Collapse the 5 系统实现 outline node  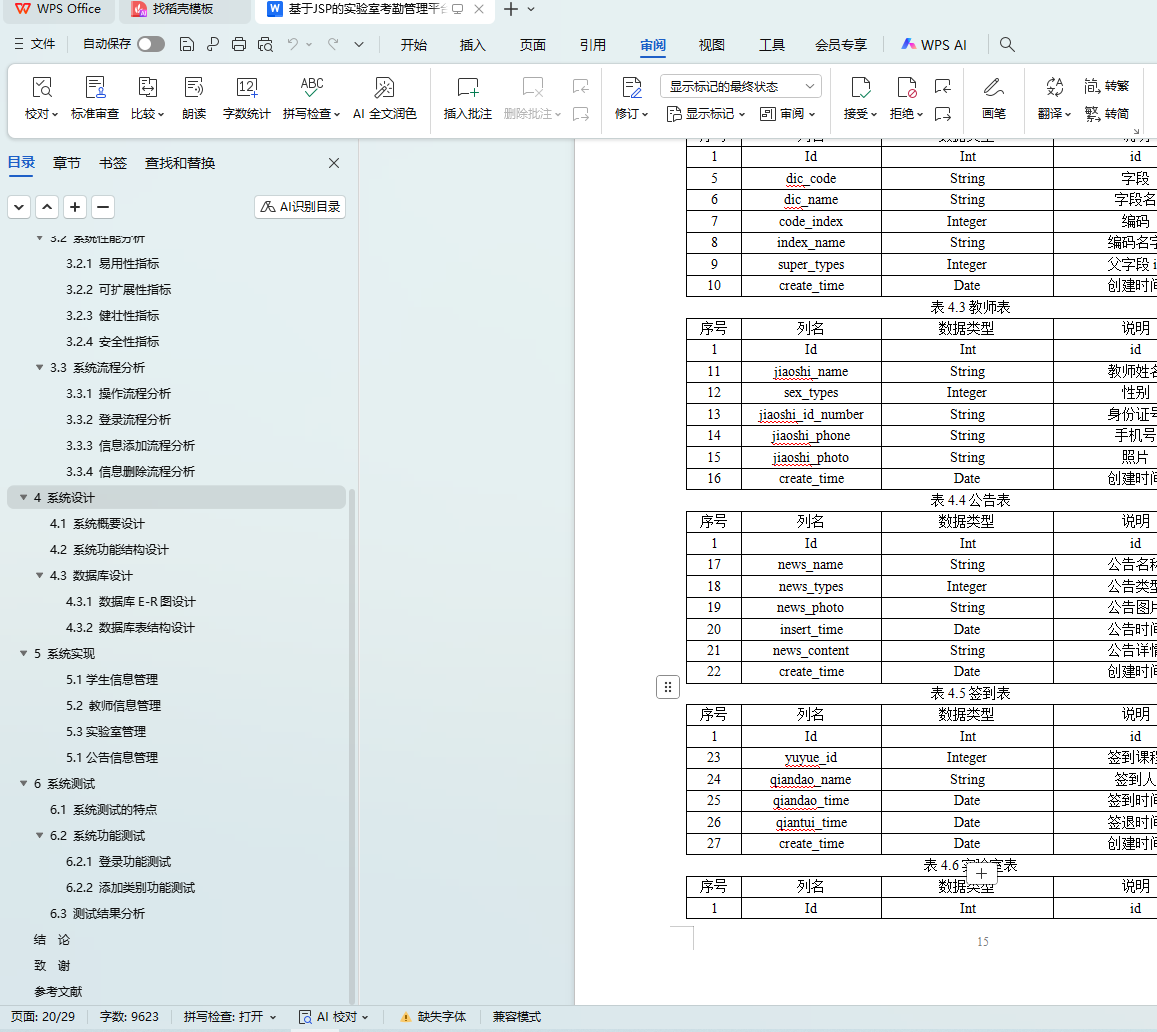point(23,654)
